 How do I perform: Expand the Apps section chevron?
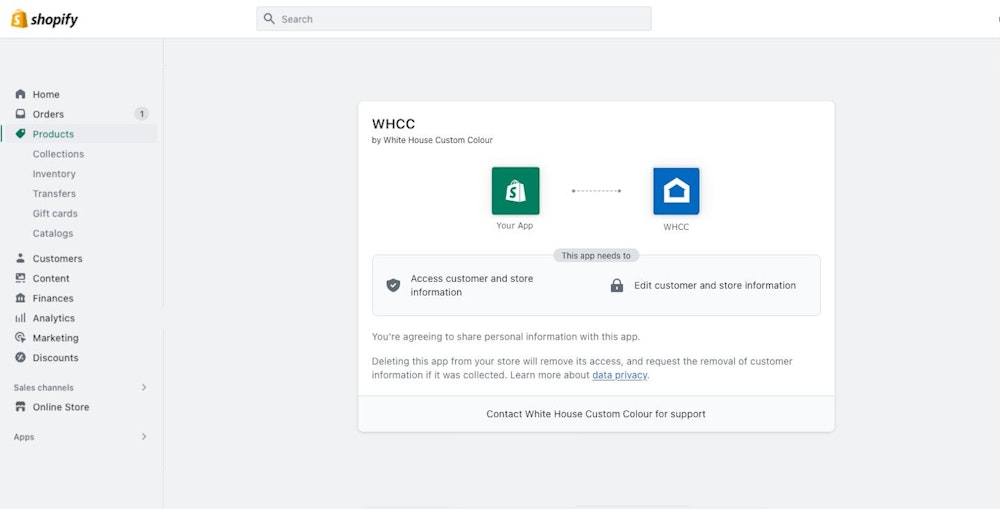143,437
